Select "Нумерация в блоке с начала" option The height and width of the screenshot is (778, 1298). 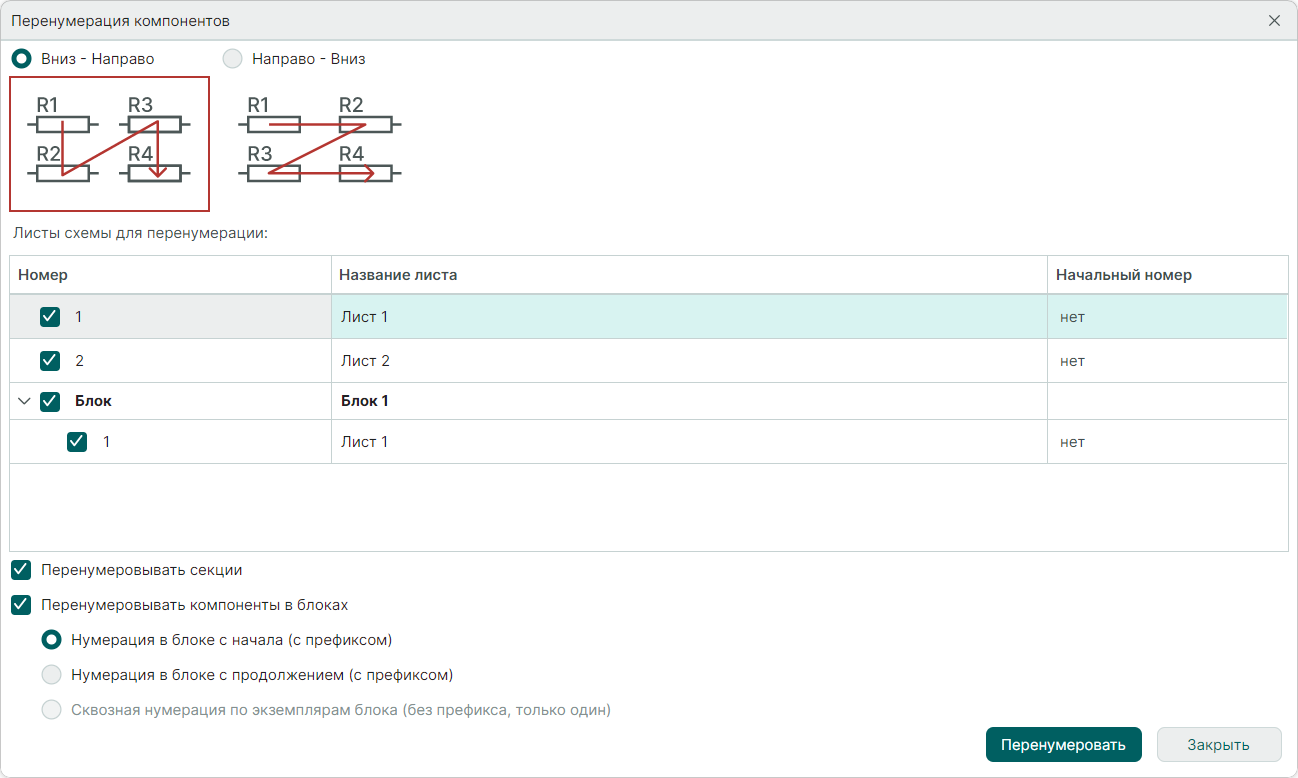(x=51, y=640)
